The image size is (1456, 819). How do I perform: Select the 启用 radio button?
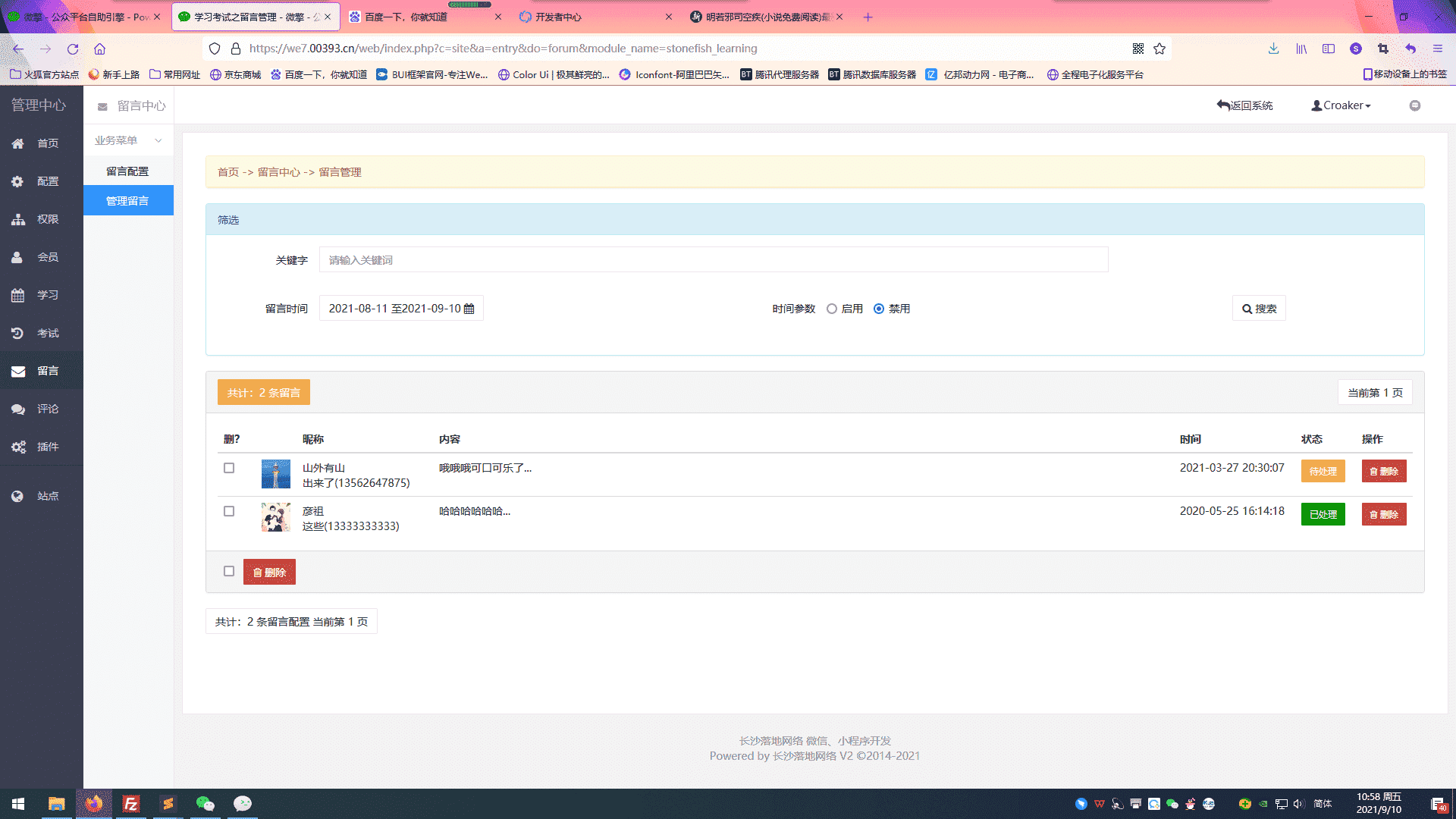point(832,309)
